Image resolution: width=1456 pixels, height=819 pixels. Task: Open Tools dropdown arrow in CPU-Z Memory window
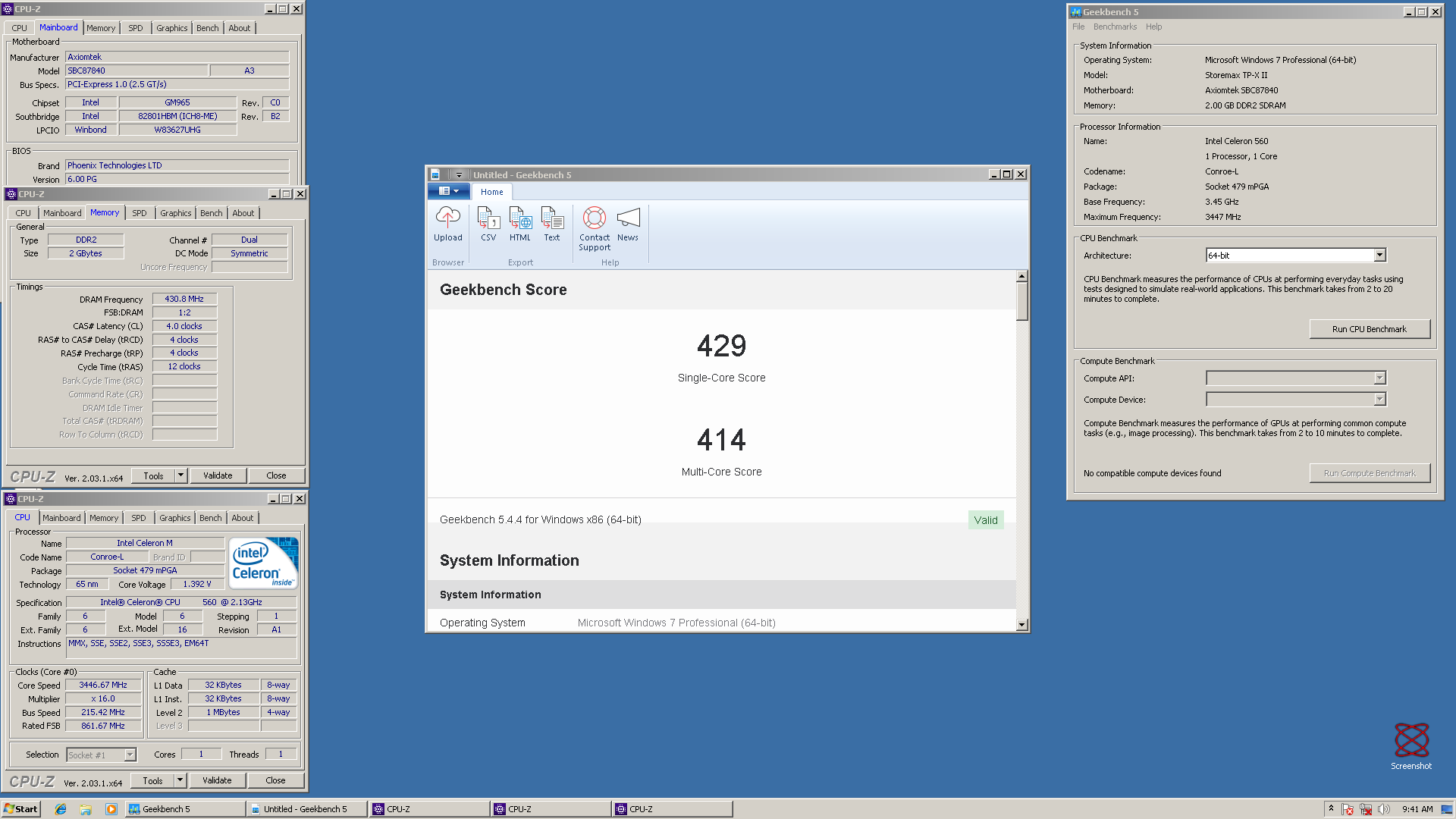pyautogui.click(x=180, y=475)
